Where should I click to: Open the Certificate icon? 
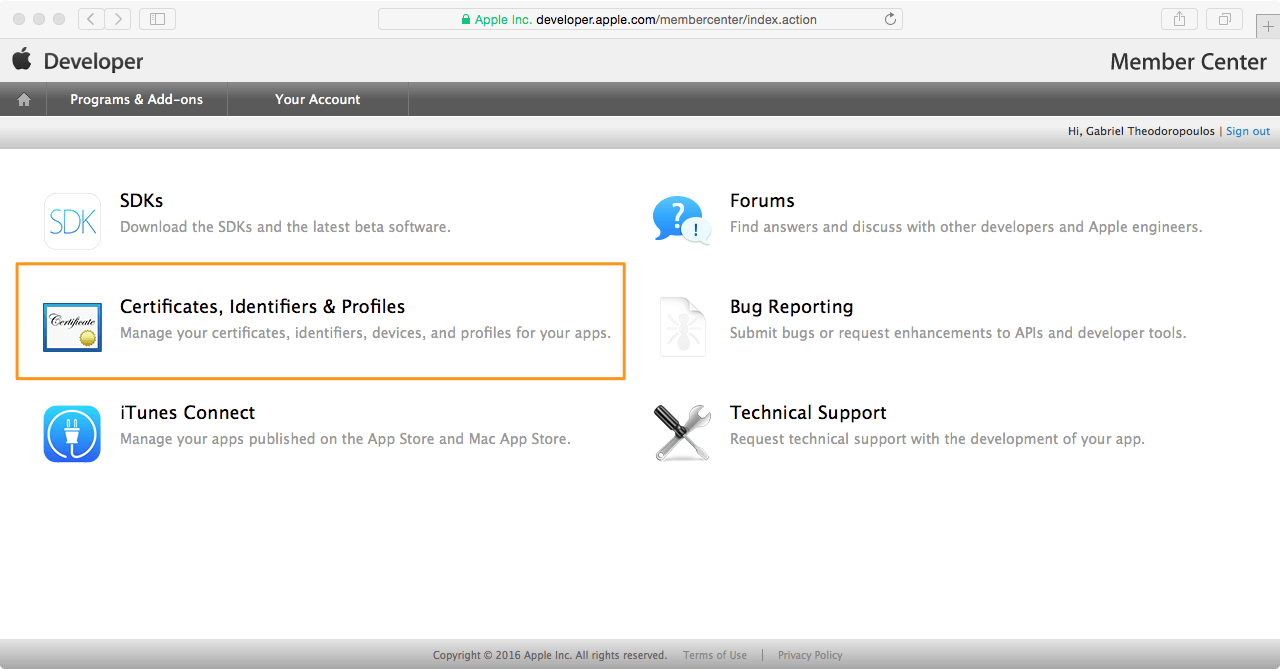point(72,327)
